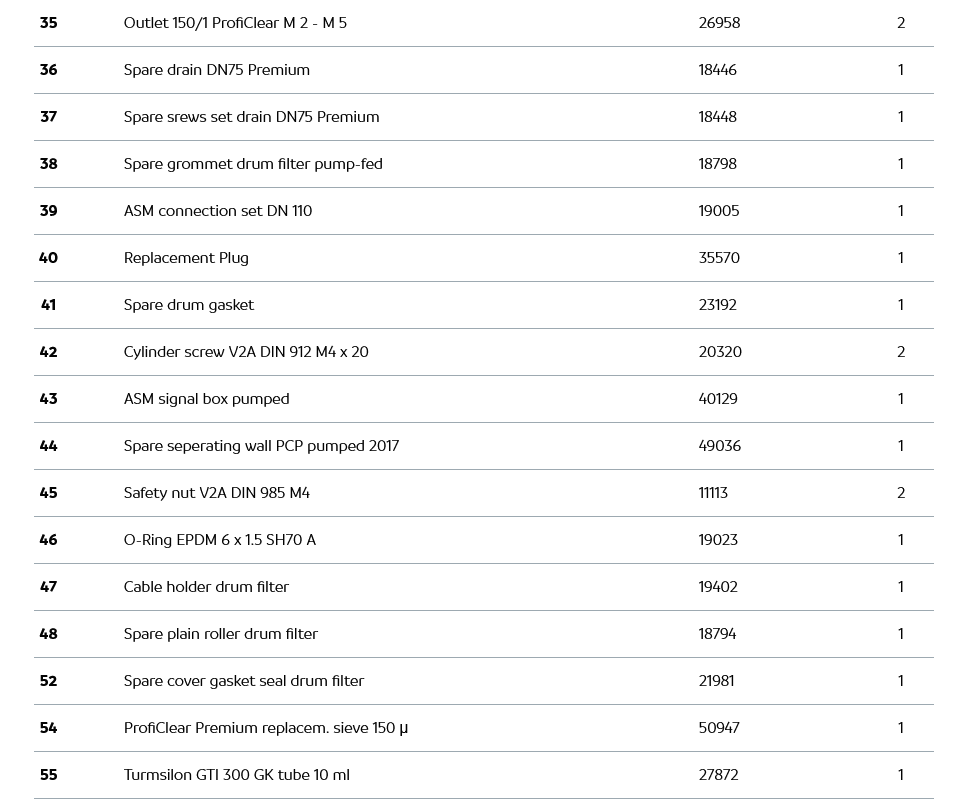Select O-Ring EPDM 6 x 1.5 SH70 A
Screen dimensions: 959x807
(x=219, y=540)
